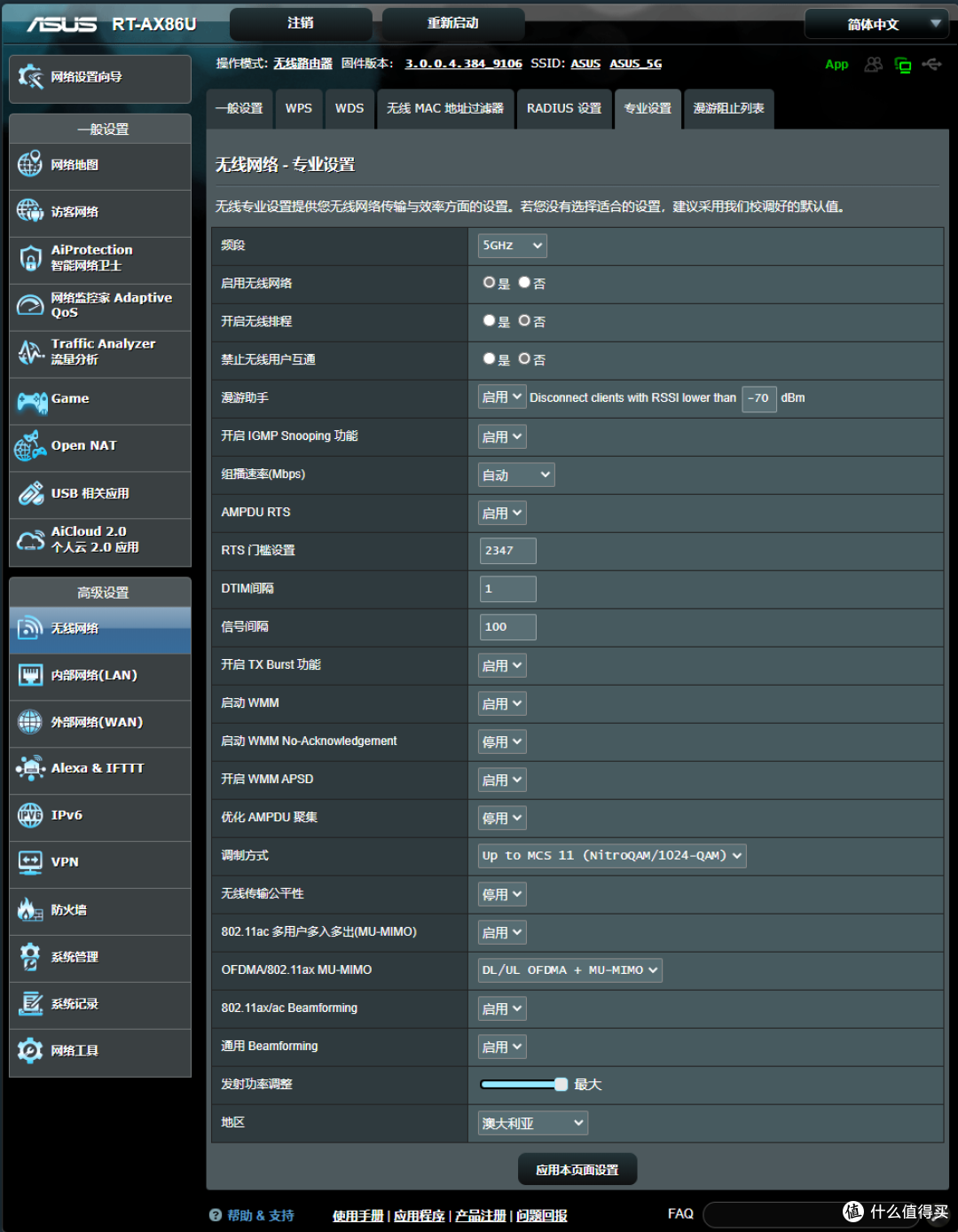Viewport: 958px width, 1232px height.
Task: Open the 频段 5GHz dropdown
Action: pos(513,246)
